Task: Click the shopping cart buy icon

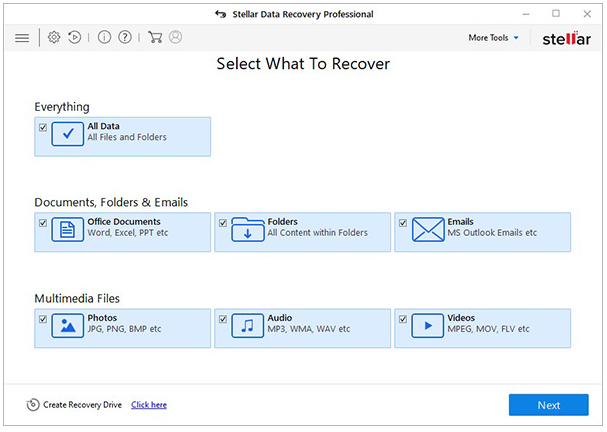Action: coord(155,37)
